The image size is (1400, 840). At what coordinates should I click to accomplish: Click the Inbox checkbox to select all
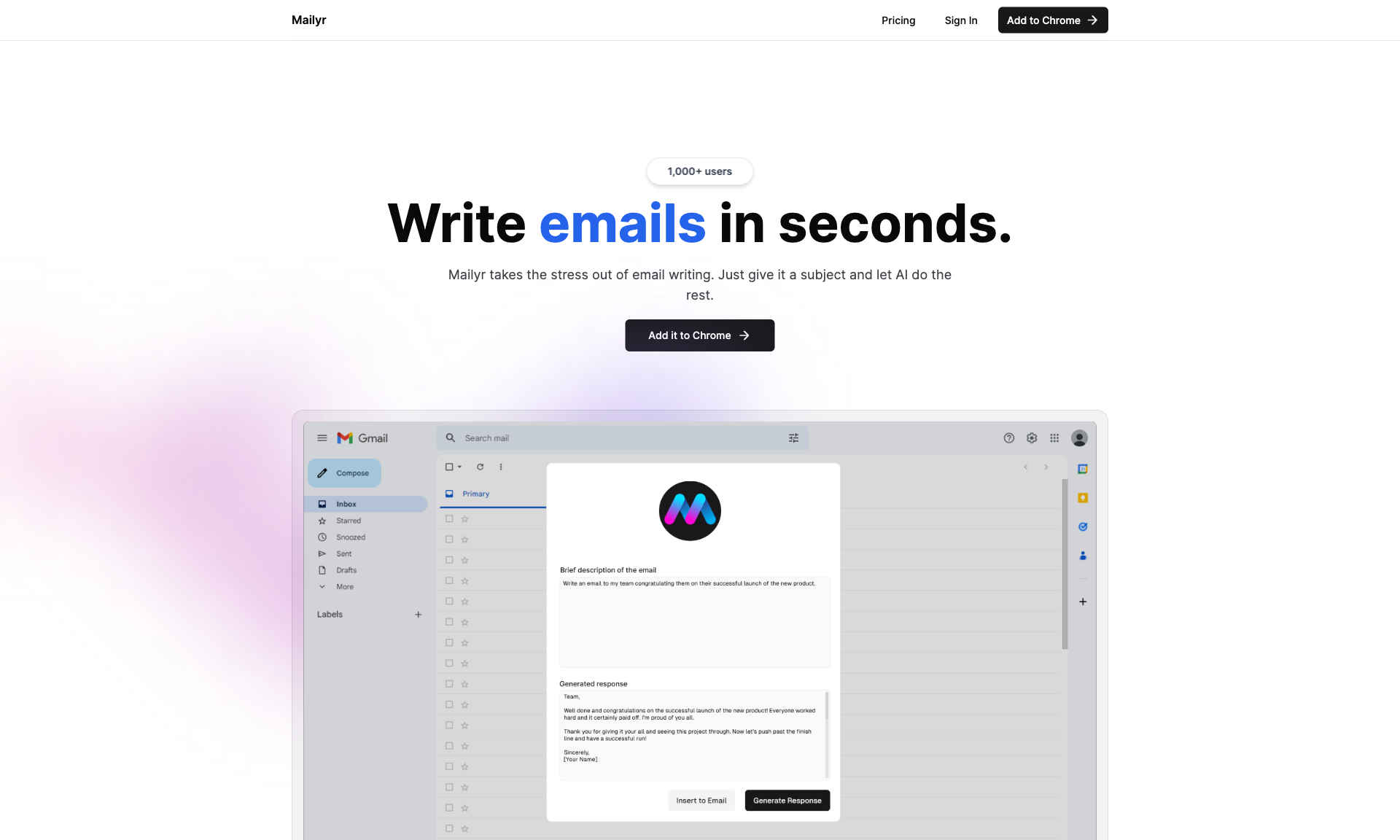(x=448, y=466)
